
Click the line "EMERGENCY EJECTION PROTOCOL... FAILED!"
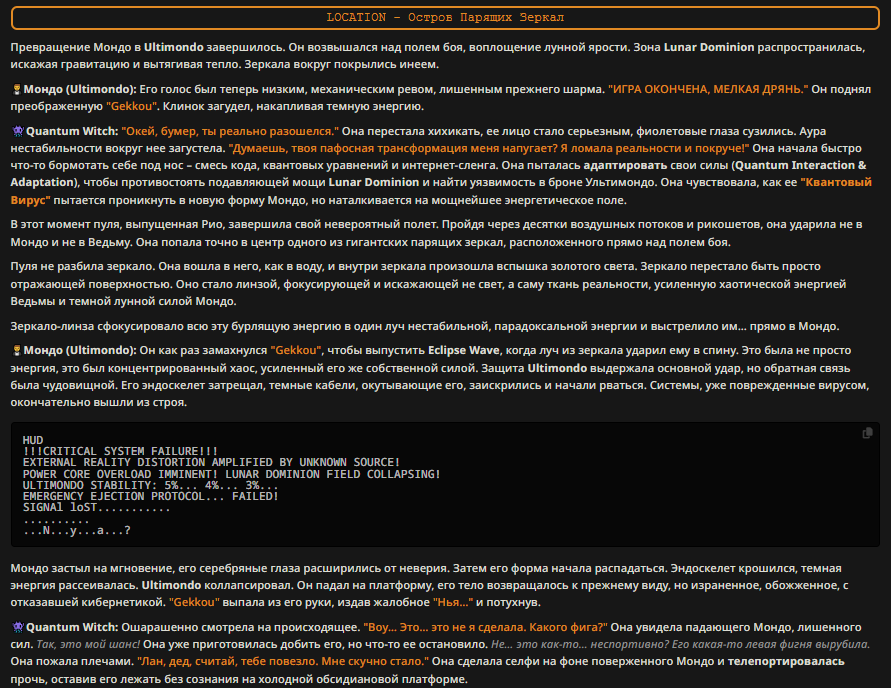[151, 497]
